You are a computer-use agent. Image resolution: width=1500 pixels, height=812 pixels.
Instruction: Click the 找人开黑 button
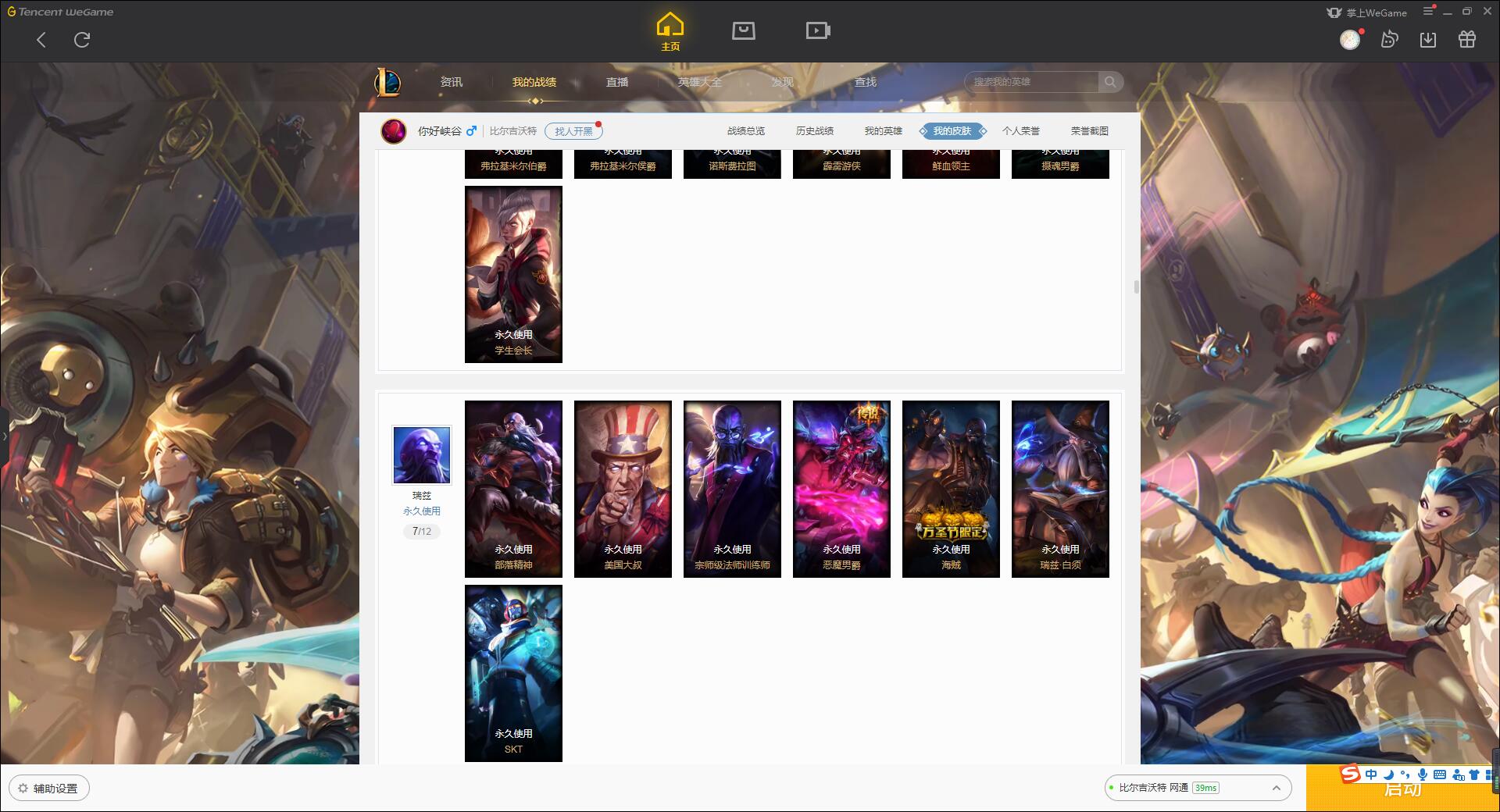click(x=573, y=131)
